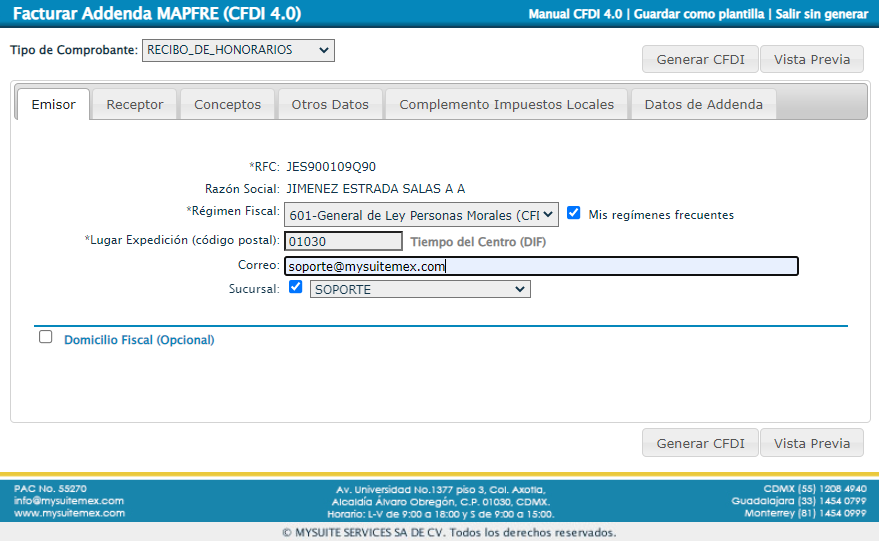879x541 pixels.
Task: Uncheck Mis regímenes frecuentes checkbox
Action: click(x=573, y=213)
